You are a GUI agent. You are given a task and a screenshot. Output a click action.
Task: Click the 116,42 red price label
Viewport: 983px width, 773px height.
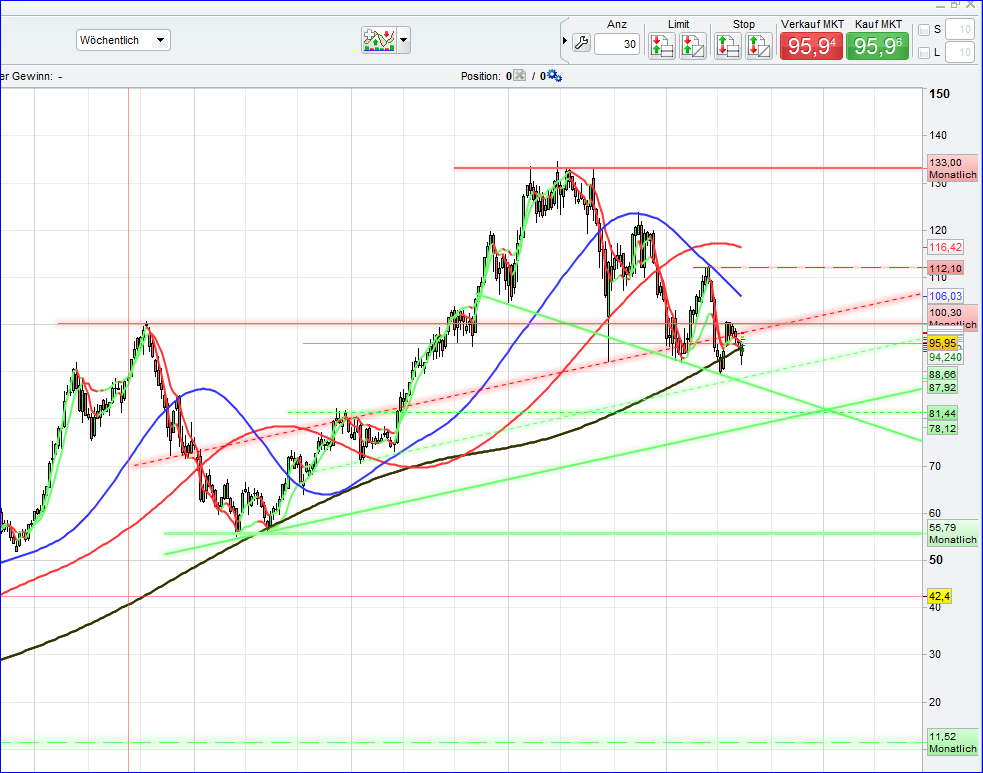click(945, 247)
